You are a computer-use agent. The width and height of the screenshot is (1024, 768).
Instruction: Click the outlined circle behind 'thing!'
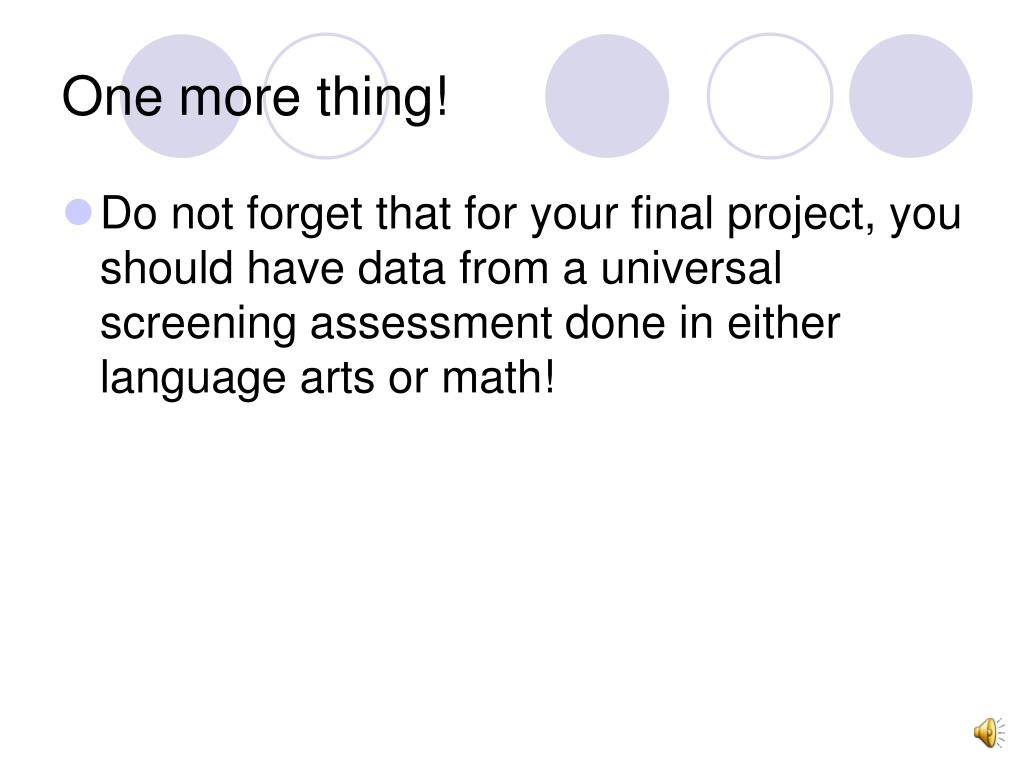pyautogui.click(x=327, y=96)
